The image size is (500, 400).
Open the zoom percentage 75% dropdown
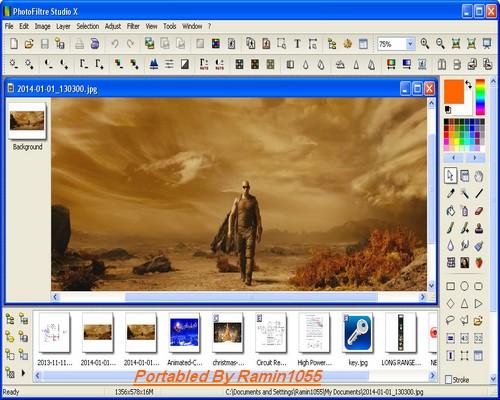pos(411,44)
